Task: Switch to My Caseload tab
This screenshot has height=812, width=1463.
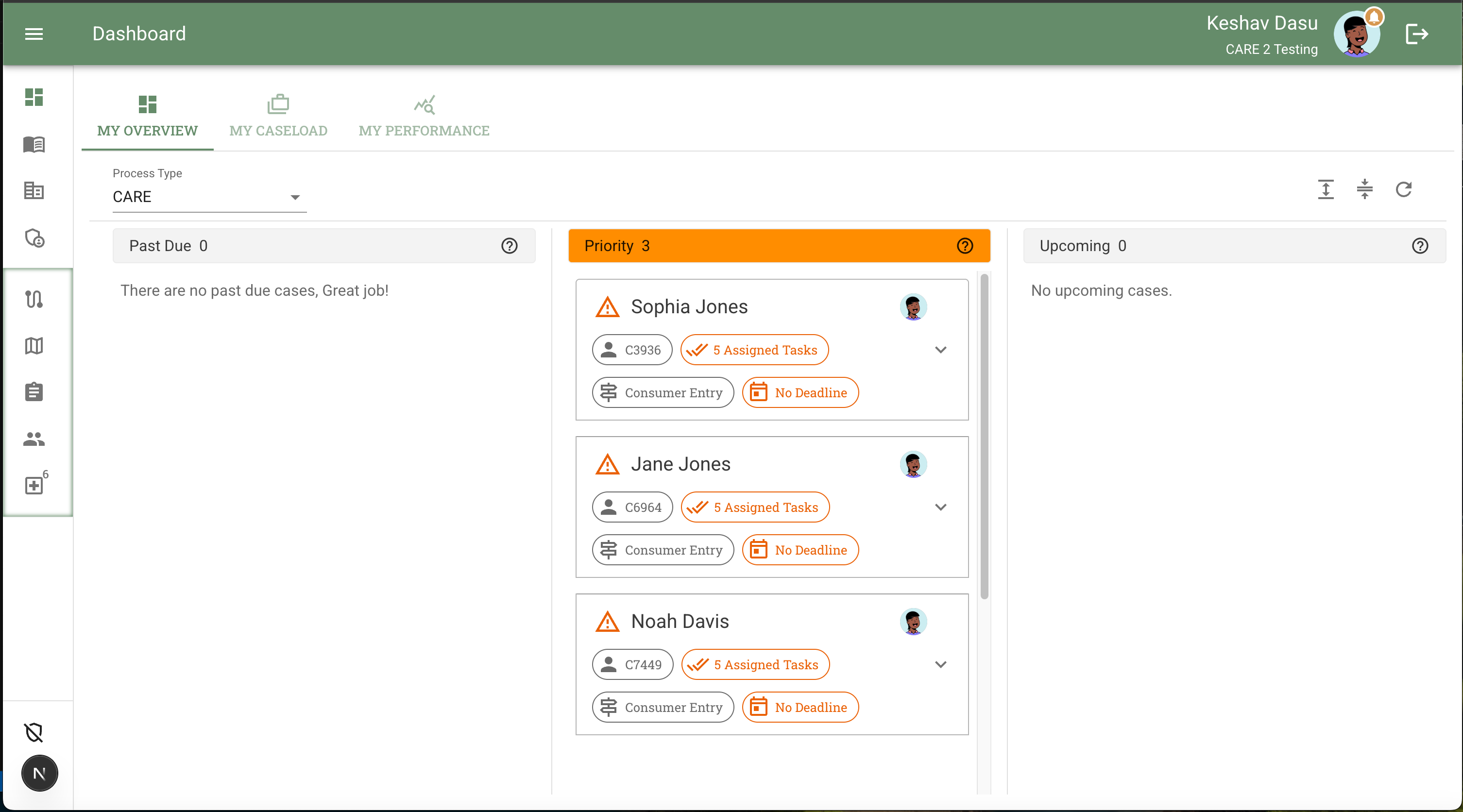Action: pyautogui.click(x=278, y=117)
